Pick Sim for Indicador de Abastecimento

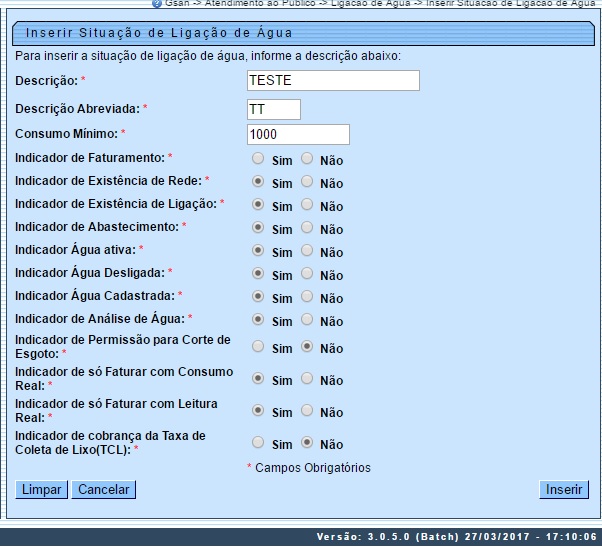point(258,228)
